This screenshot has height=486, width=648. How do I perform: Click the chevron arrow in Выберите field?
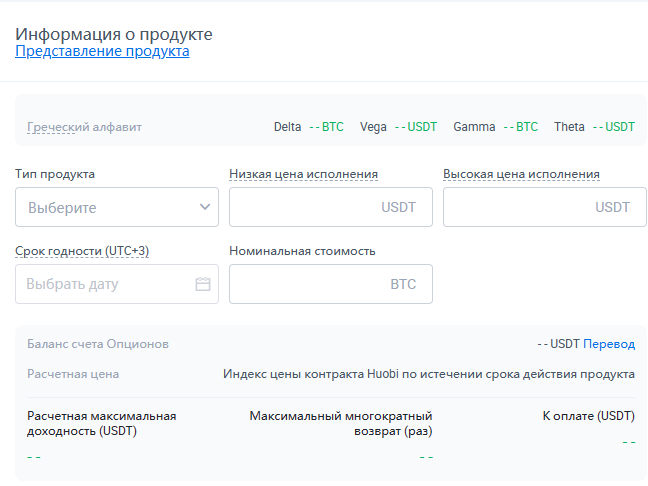pos(205,207)
